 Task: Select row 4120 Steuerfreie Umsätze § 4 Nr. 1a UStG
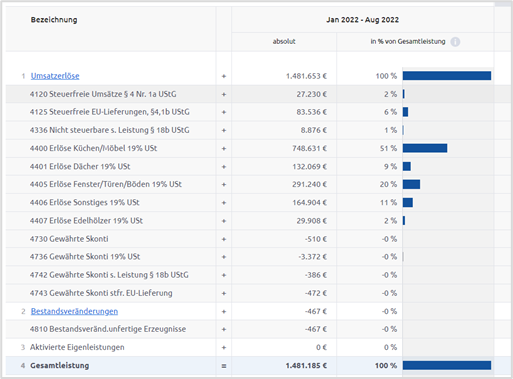tap(250, 94)
